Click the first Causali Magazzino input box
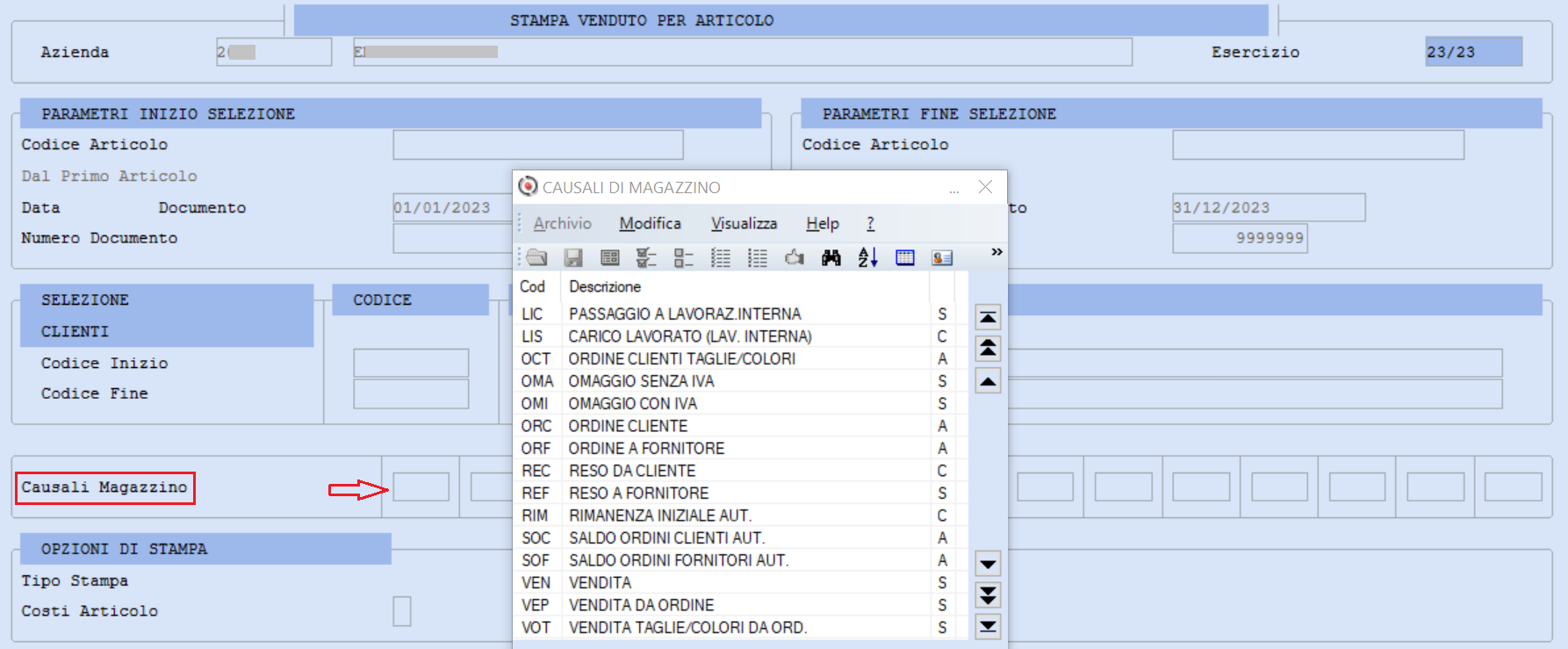 (x=421, y=487)
